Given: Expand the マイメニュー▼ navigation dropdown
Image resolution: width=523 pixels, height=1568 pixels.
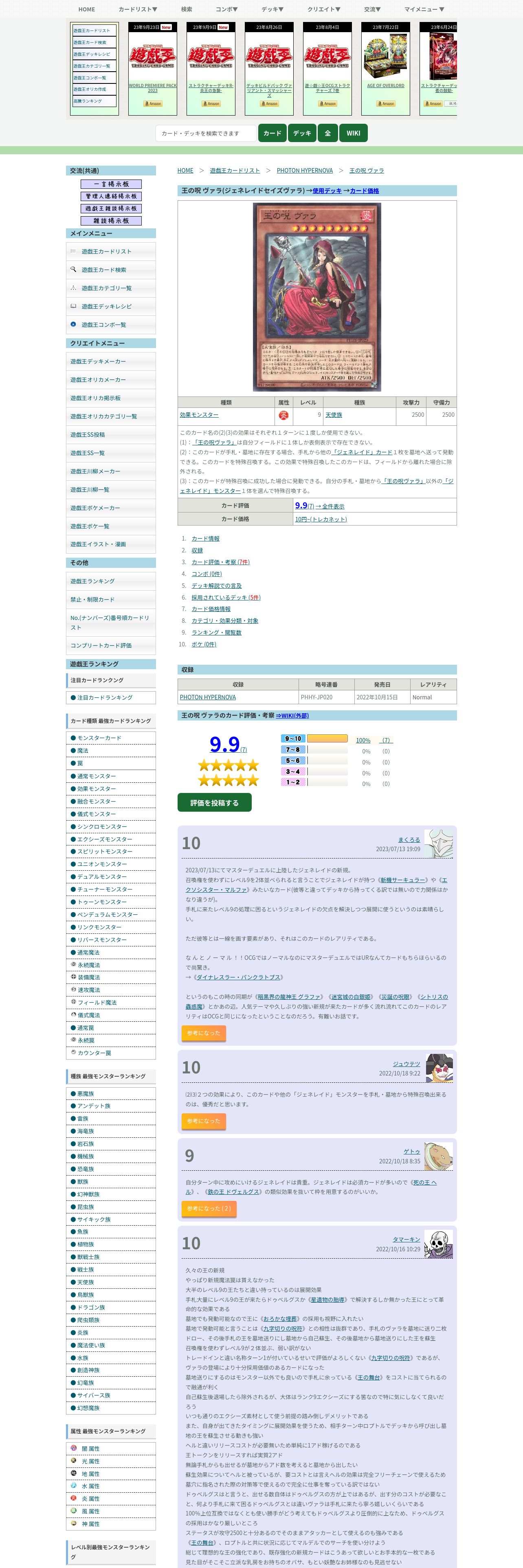Looking at the screenshot, I should click(424, 9).
